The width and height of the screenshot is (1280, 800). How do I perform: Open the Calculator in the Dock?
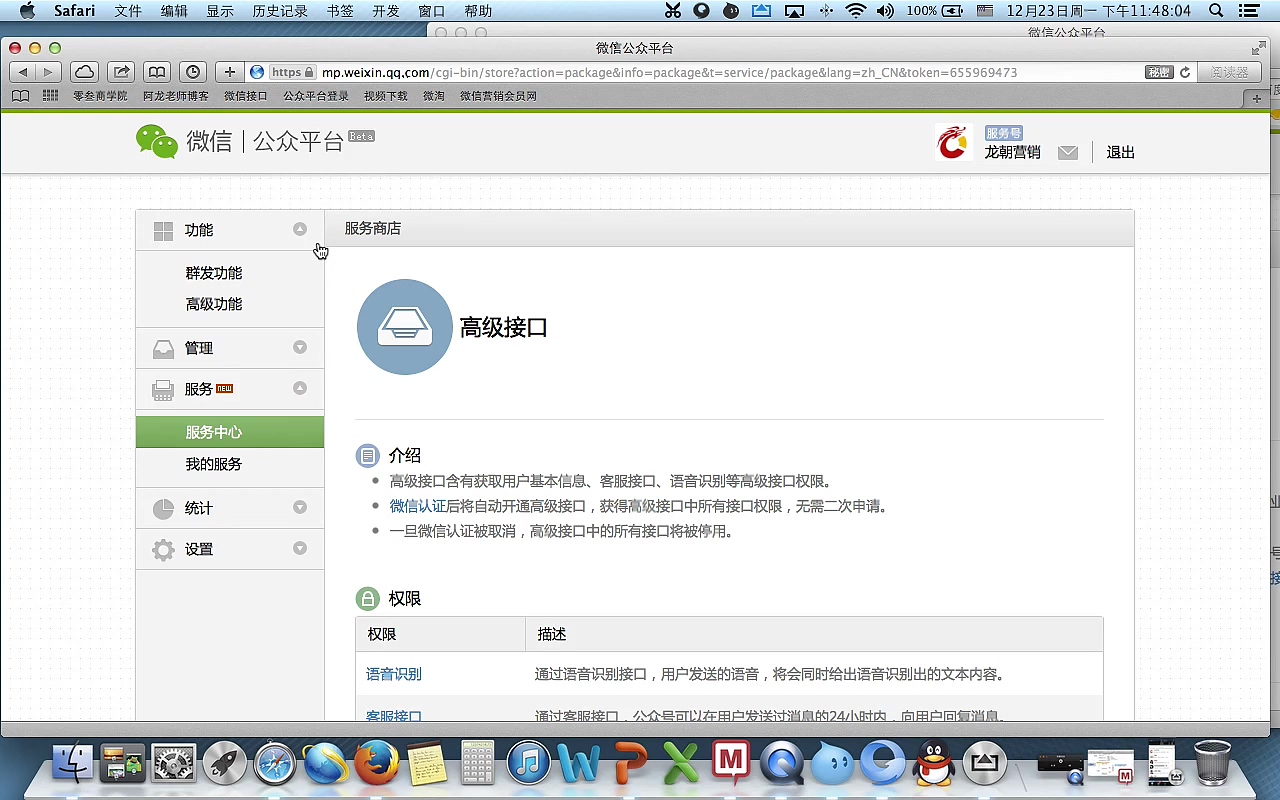point(478,765)
